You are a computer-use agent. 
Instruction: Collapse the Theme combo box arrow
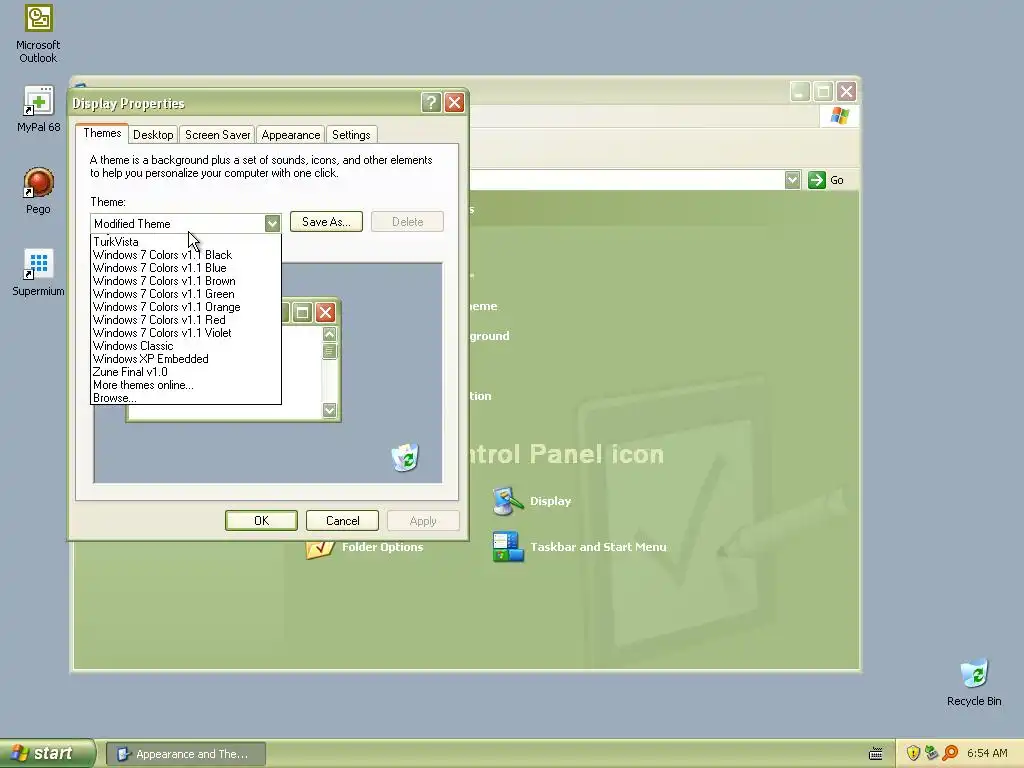point(272,223)
